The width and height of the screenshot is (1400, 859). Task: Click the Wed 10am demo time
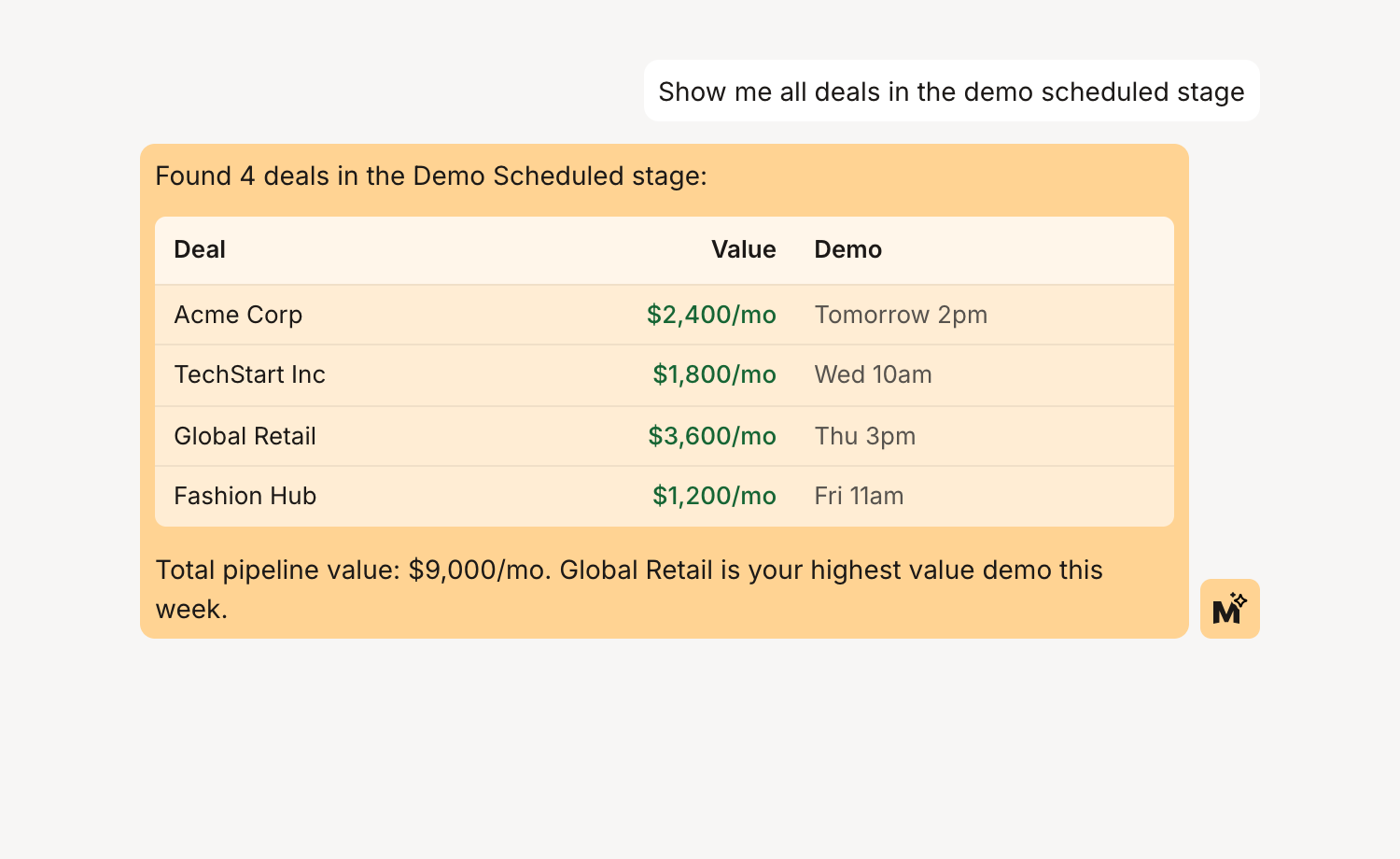[873, 374]
